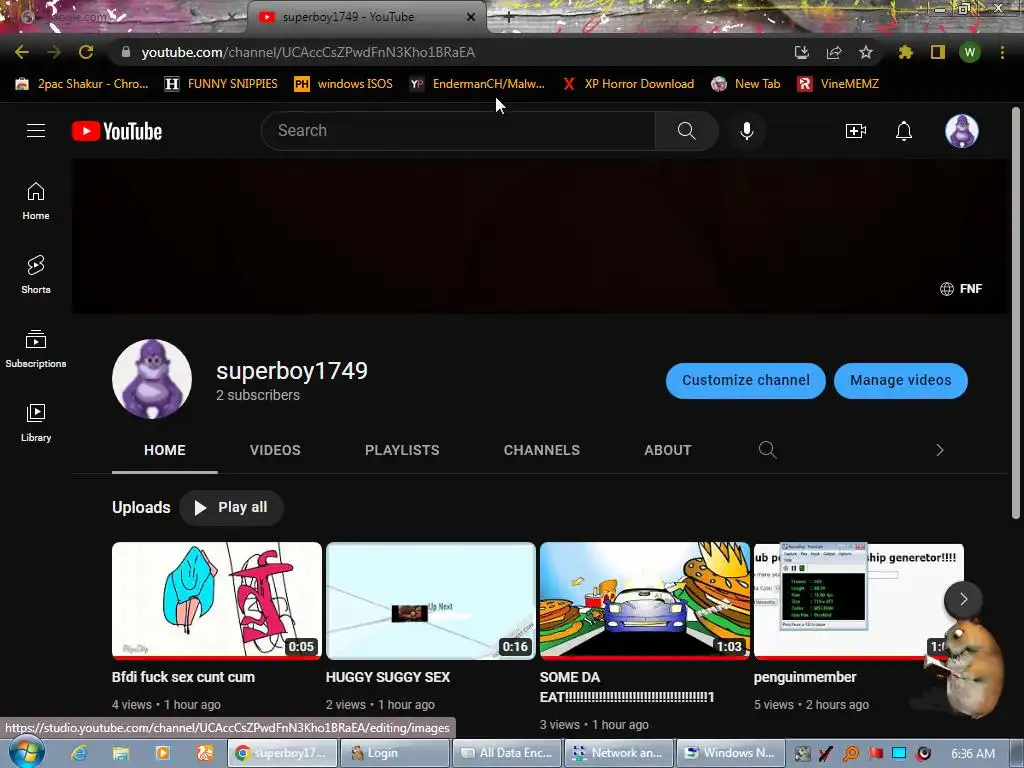Open Subscriptions in sidebar
The width and height of the screenshot is (1024, 768).
[x=36, y=349]
